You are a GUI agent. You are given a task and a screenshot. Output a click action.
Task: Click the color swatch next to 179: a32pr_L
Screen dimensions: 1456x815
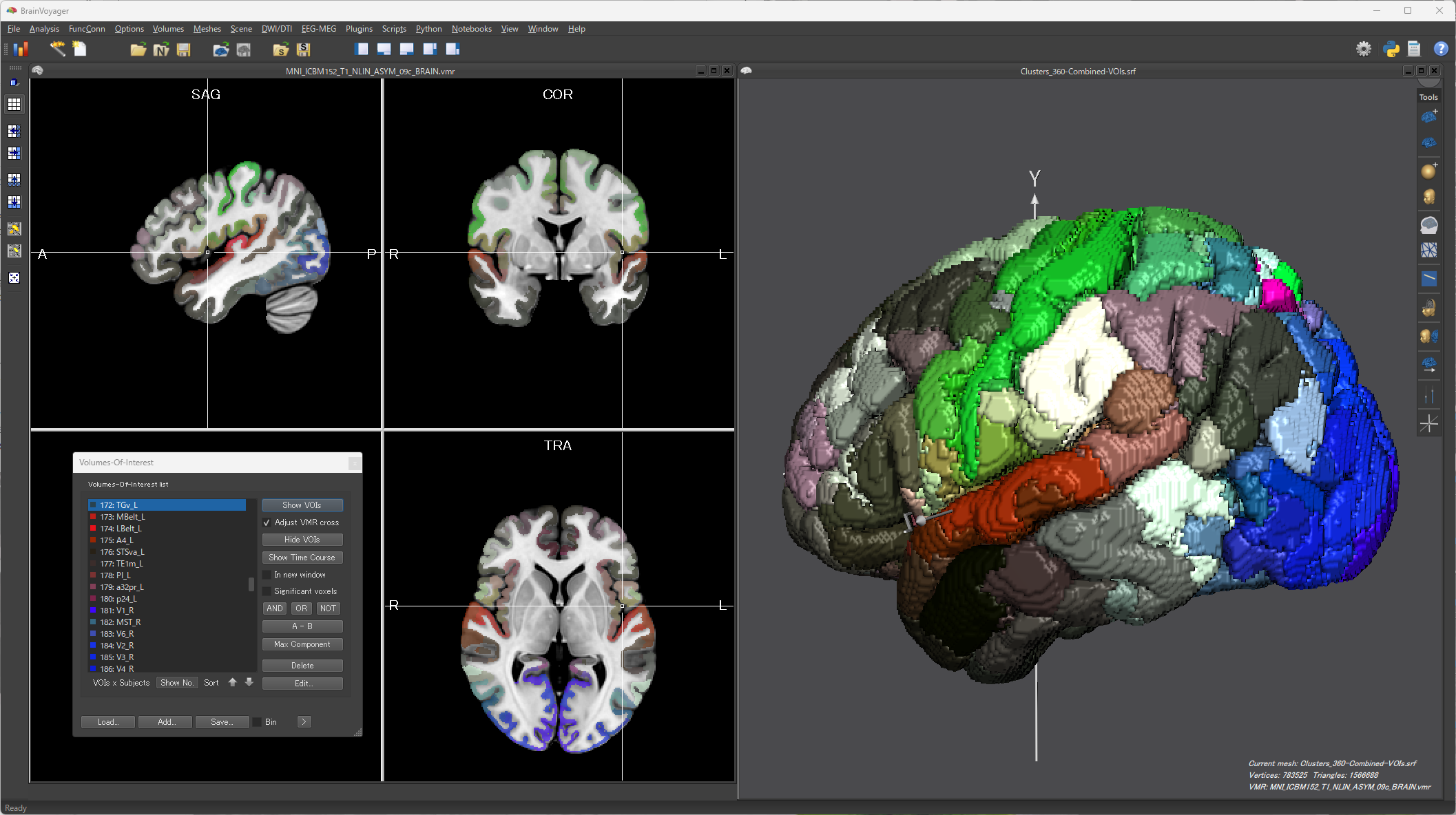click(x=93, y=587)
